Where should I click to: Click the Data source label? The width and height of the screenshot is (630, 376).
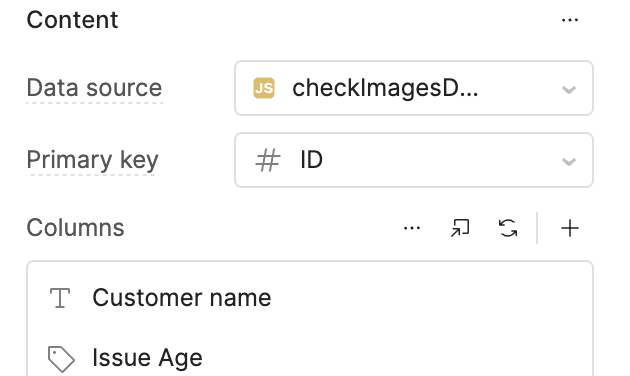(x=94, y=88)
